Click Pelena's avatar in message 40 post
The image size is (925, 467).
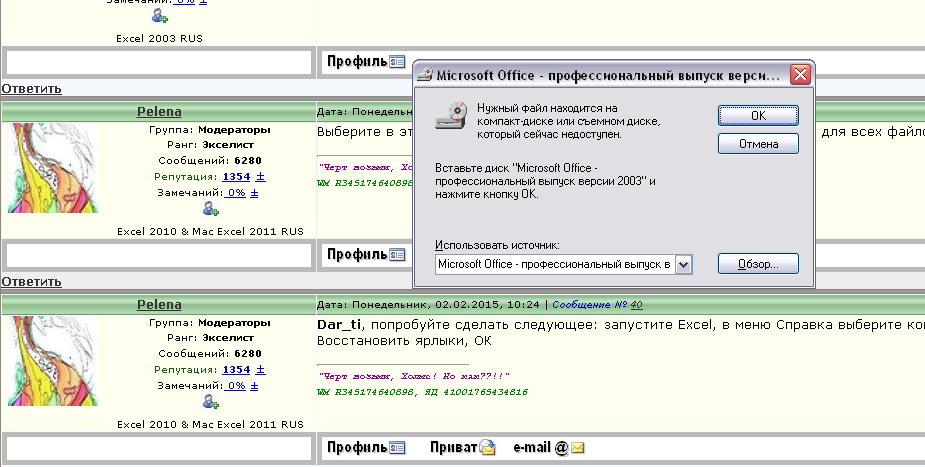(x=53, y=361)
